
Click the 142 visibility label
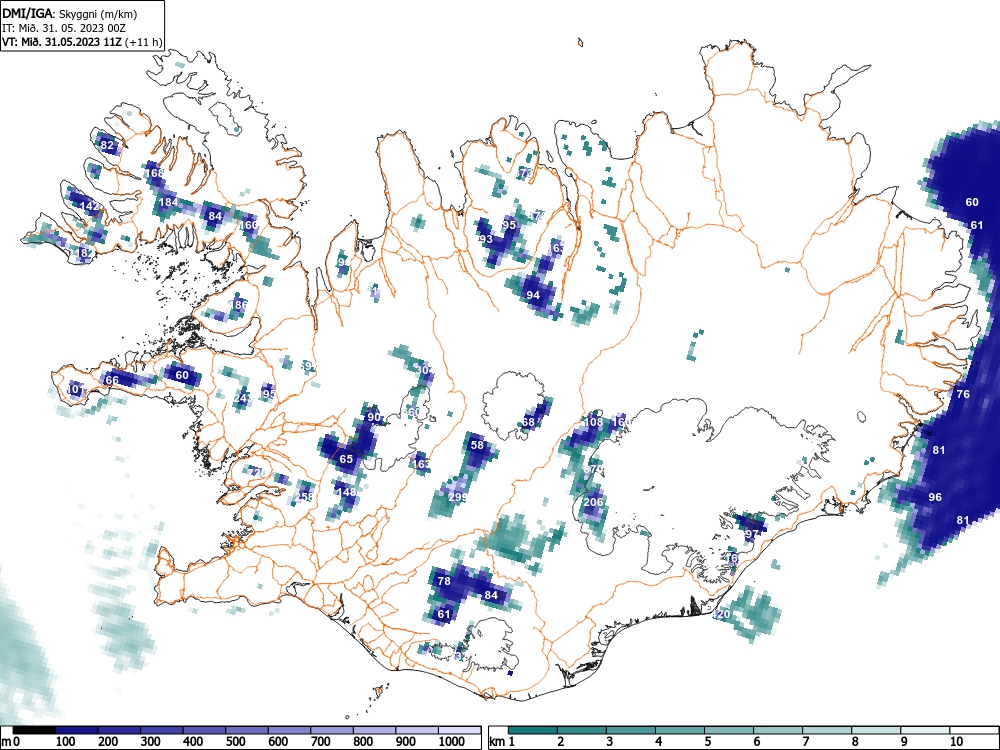click(x=91, y=206)
